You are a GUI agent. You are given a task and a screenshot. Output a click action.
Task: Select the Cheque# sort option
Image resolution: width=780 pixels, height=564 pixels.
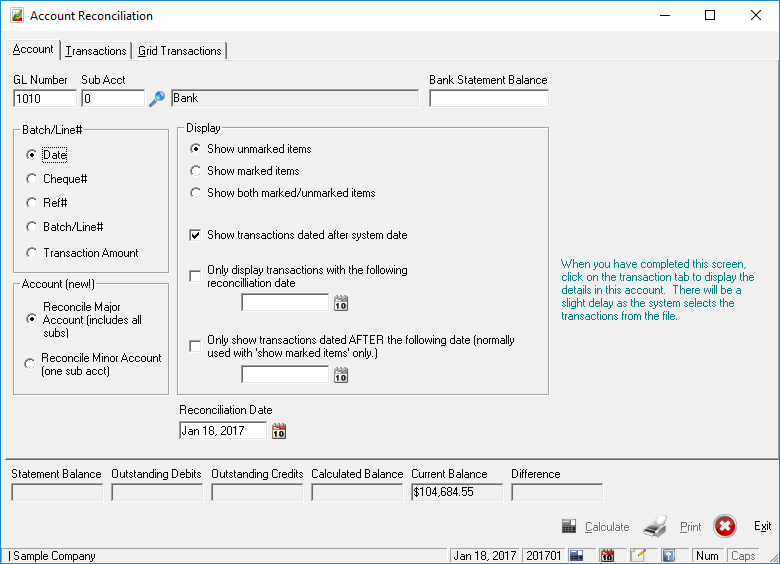[x=32, y=179]
